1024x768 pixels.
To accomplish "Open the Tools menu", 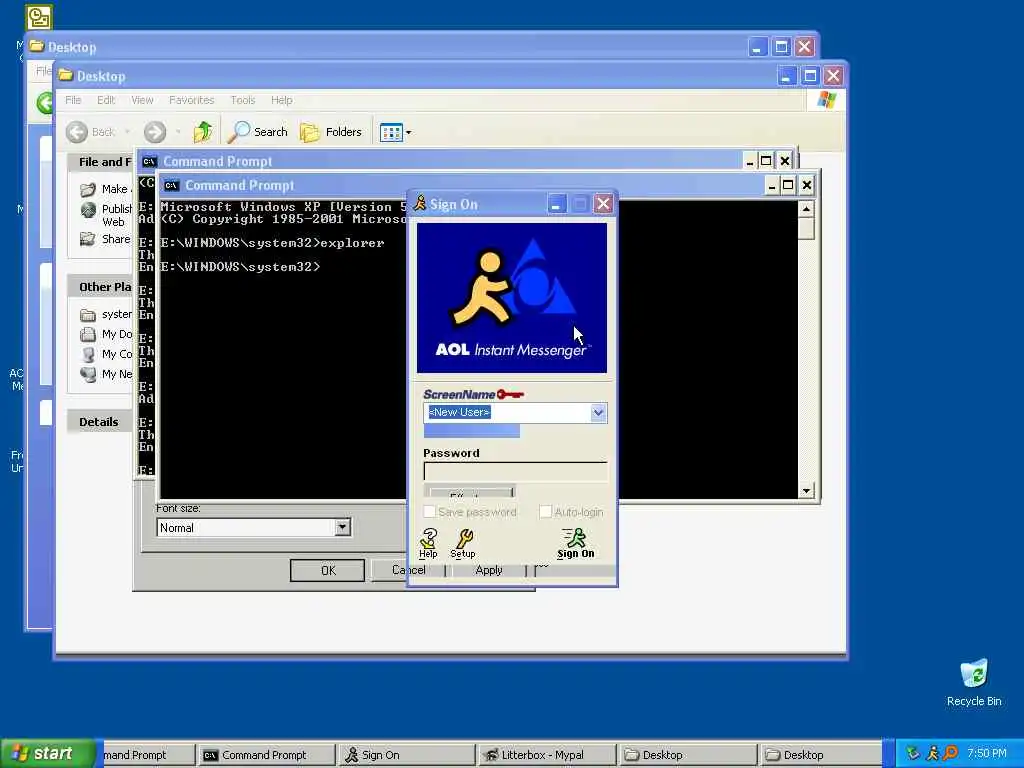I will pos(242,100).
